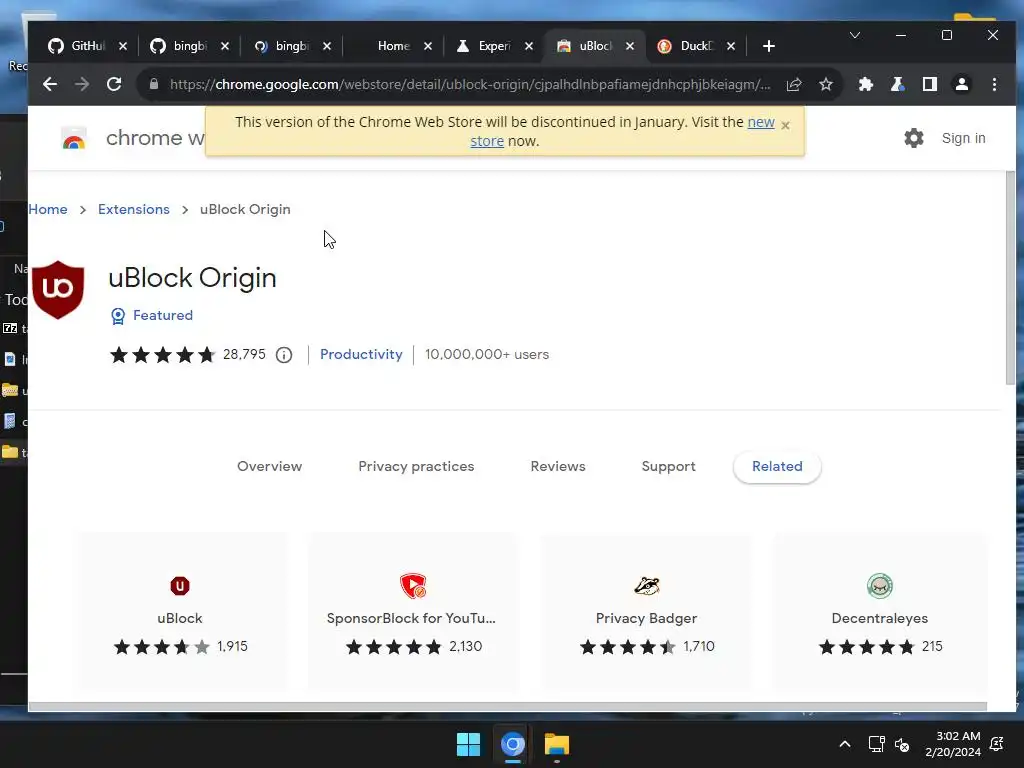Open the Decentraleyes extension card

880,611
